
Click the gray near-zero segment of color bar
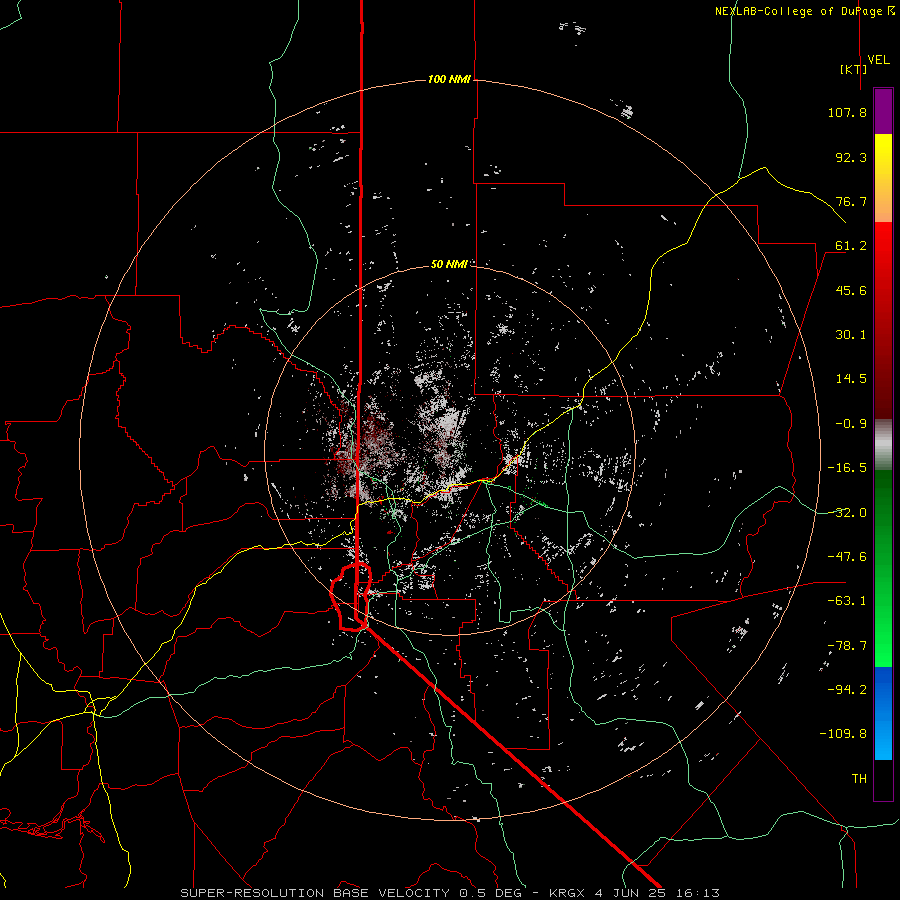click(883, 445)
